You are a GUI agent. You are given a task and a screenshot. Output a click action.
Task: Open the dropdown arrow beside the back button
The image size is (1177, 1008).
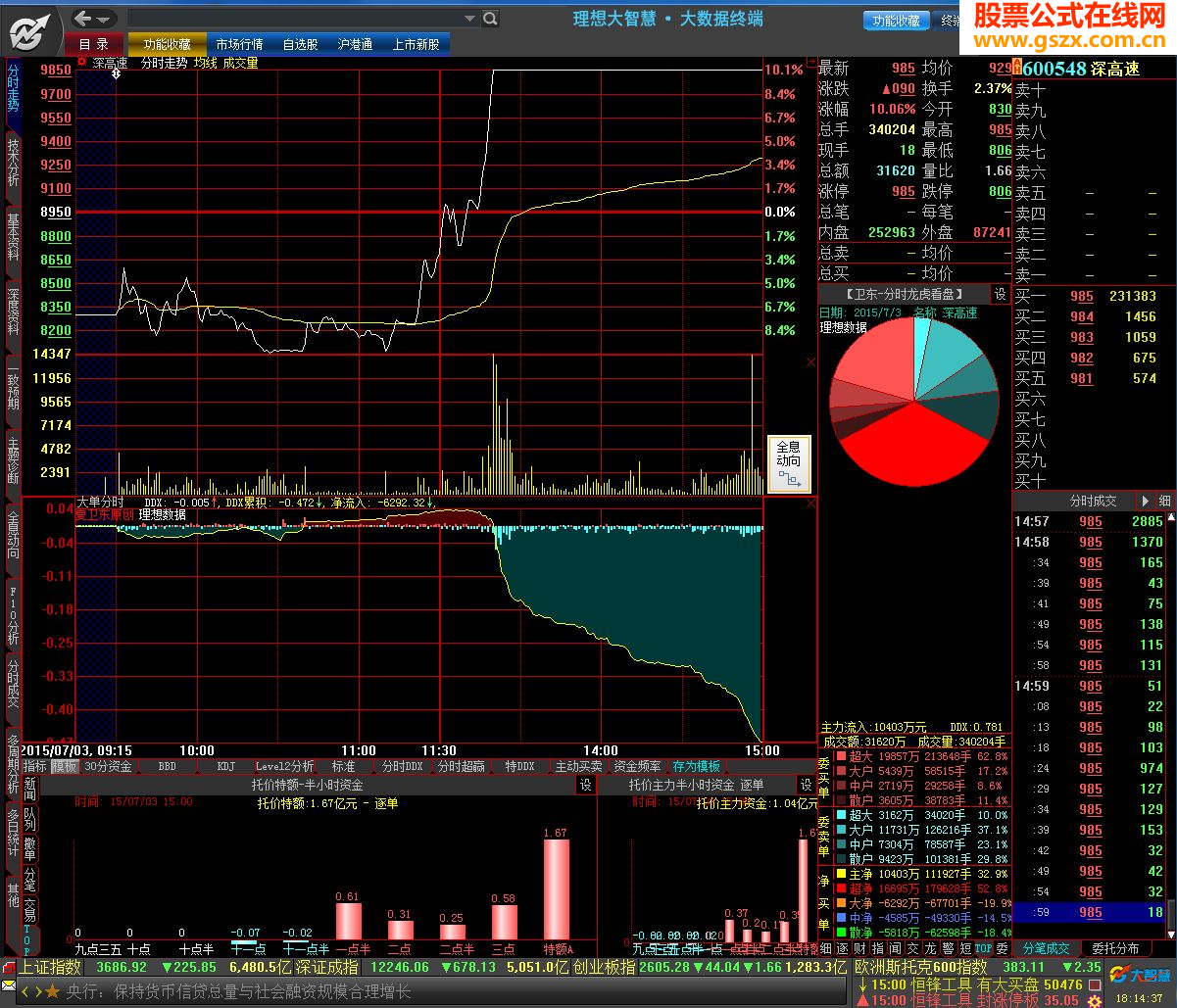tap(104, 18)
